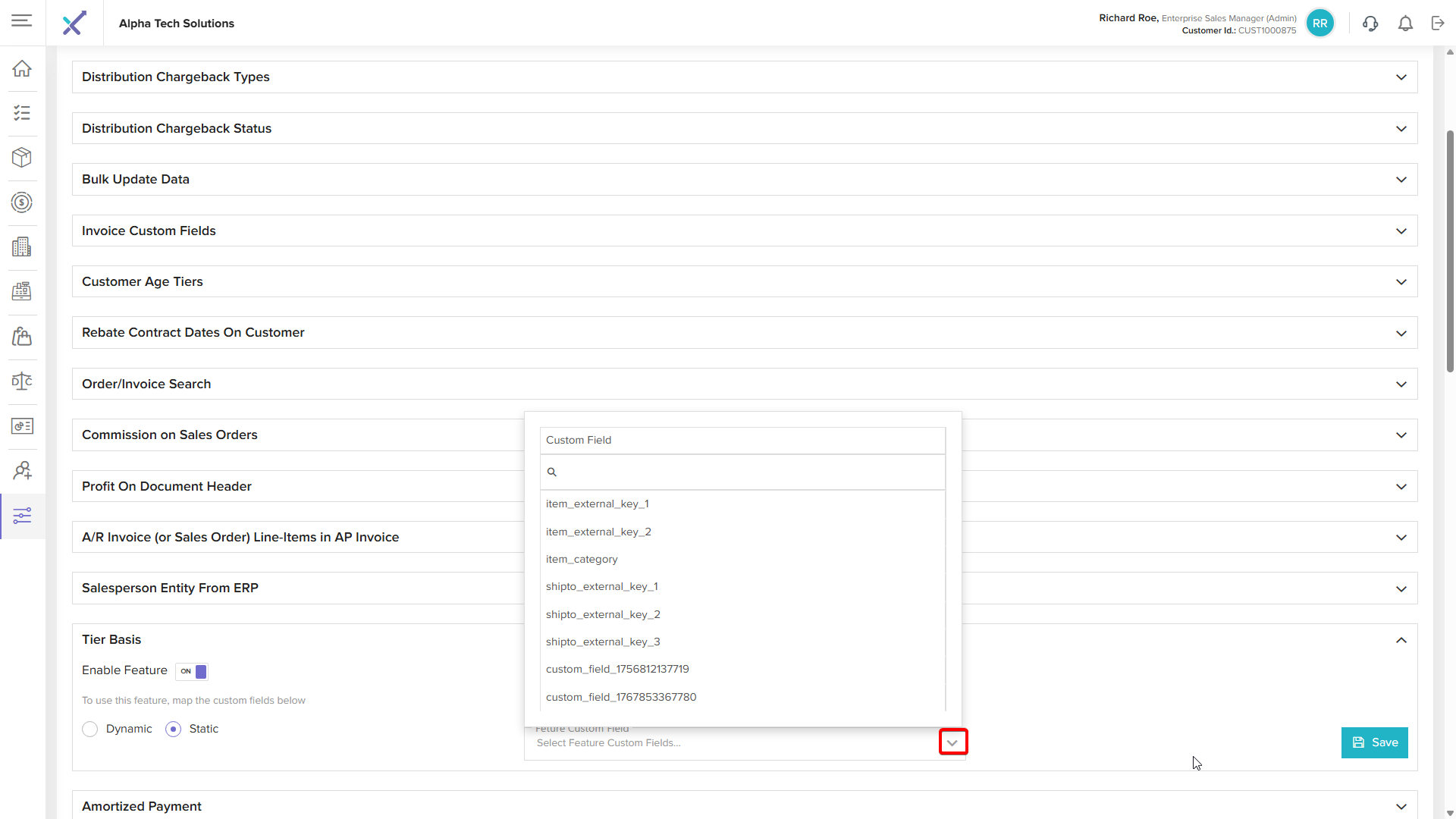Open the checklist tasks sidebar icon
The width and height of the screenshot is (1456, 819).
[x=22, y=113]
